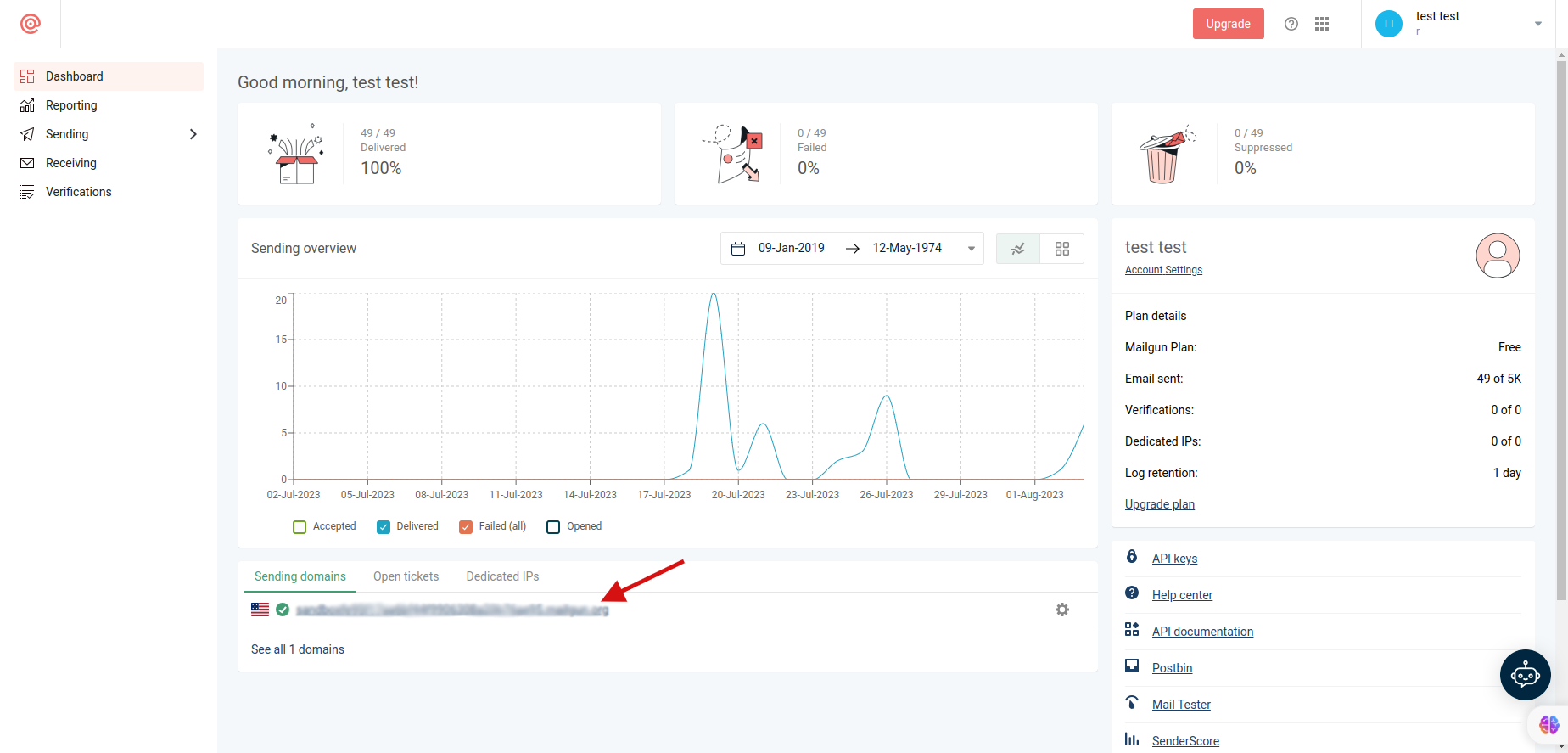1568x753 pixels.
Task: Enable the Opened checkbox
Action: coord(553,527)
